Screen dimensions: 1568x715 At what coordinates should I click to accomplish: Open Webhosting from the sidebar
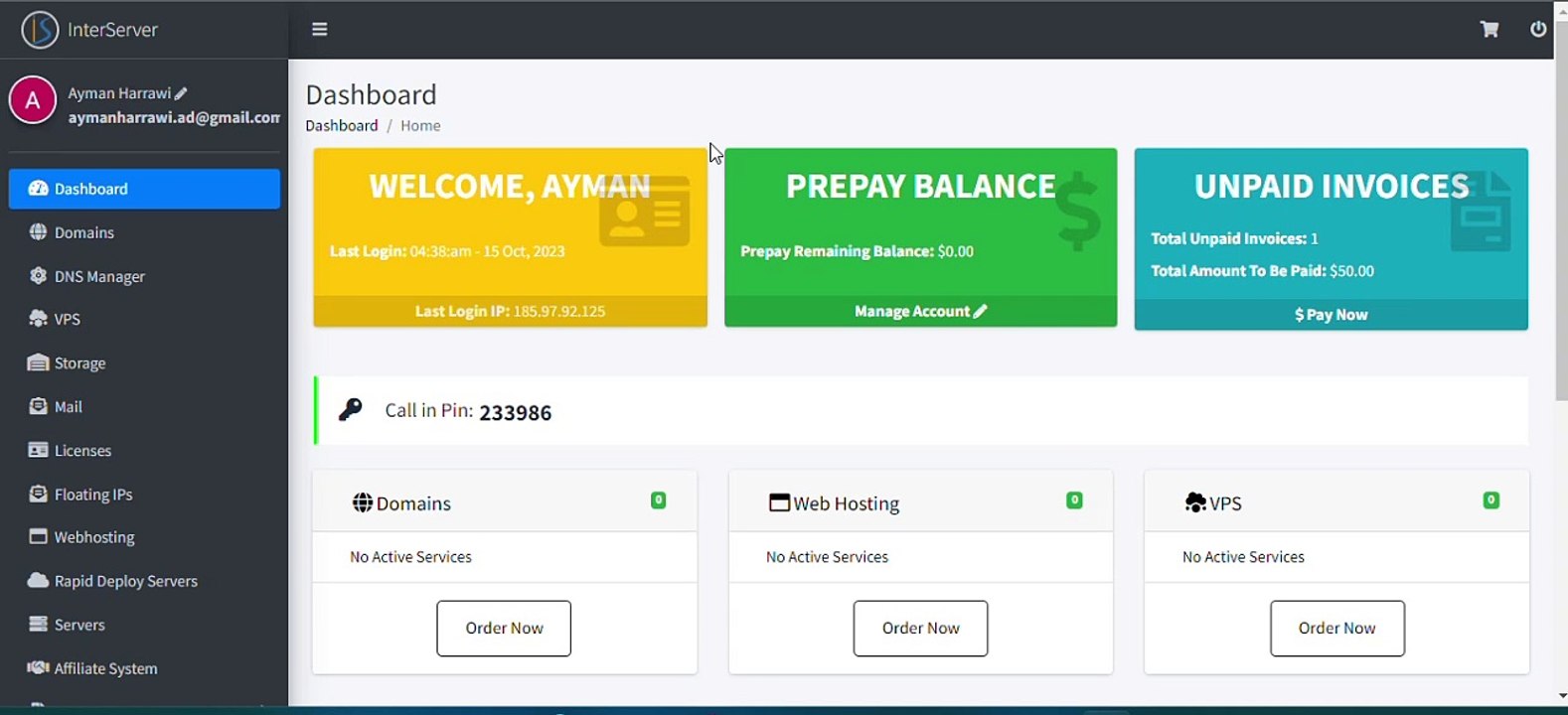coord(144,536)
